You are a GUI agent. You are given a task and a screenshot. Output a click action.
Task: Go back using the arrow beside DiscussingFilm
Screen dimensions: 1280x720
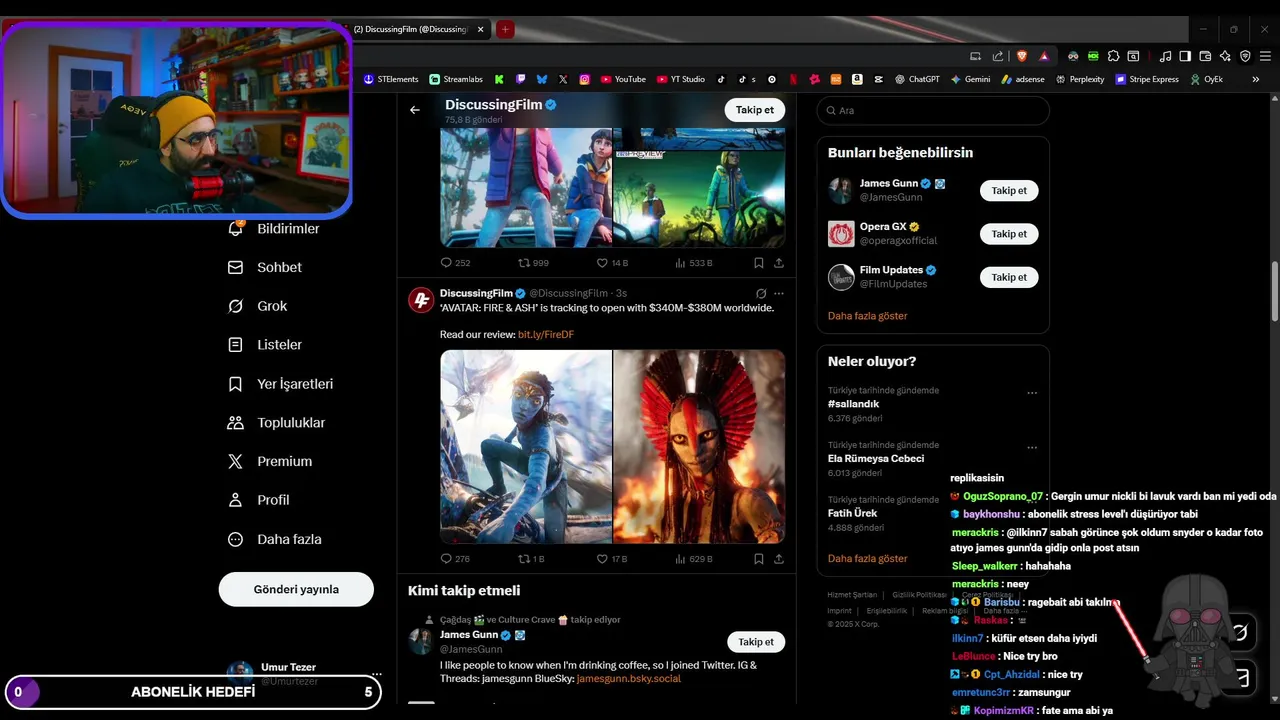click(x=415, y=110)
